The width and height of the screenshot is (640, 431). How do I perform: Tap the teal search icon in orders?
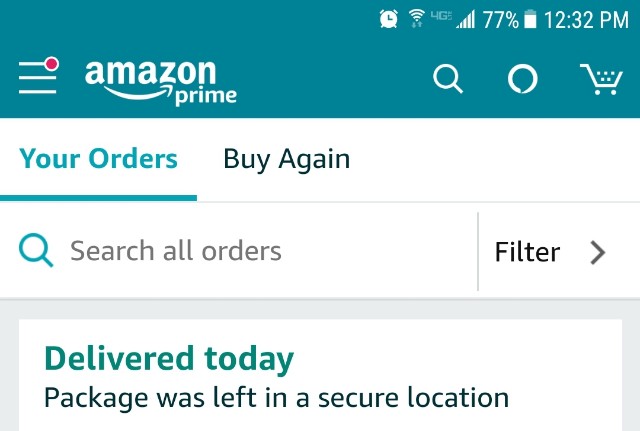36,250
